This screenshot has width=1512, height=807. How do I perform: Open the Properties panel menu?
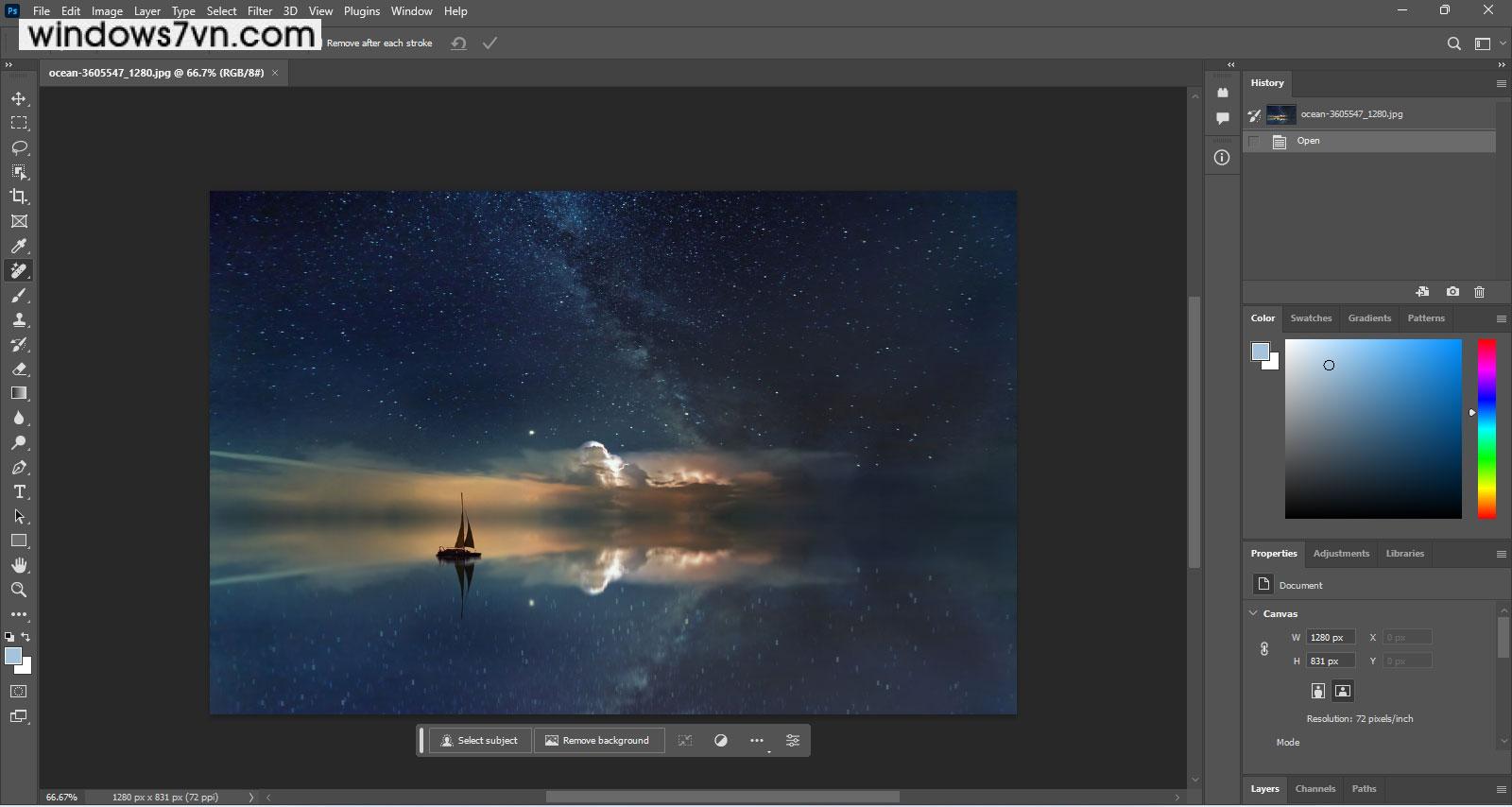click(1501, 554)
